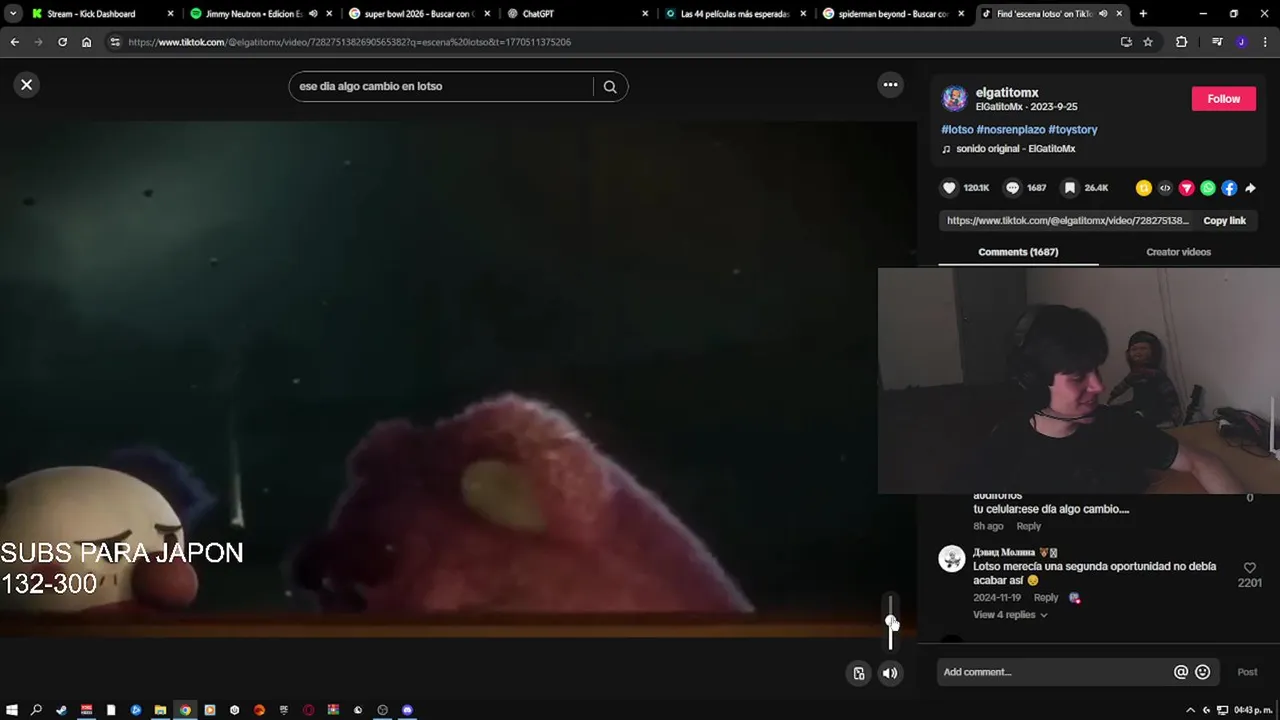This screenshot has height=720, width=1280.
Task: Click the yellow repost icon
Action: [x=1144, y=188]
